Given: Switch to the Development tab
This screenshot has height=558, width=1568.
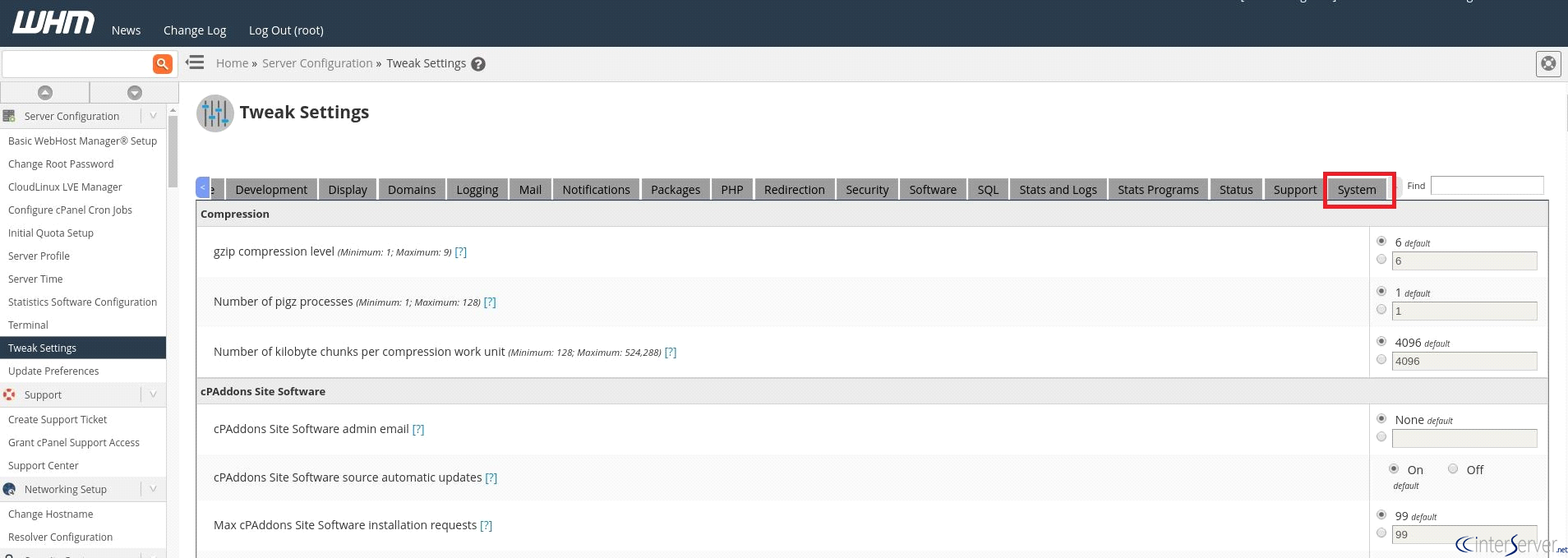Looking at the screenshot, I should tap(271, 190).
